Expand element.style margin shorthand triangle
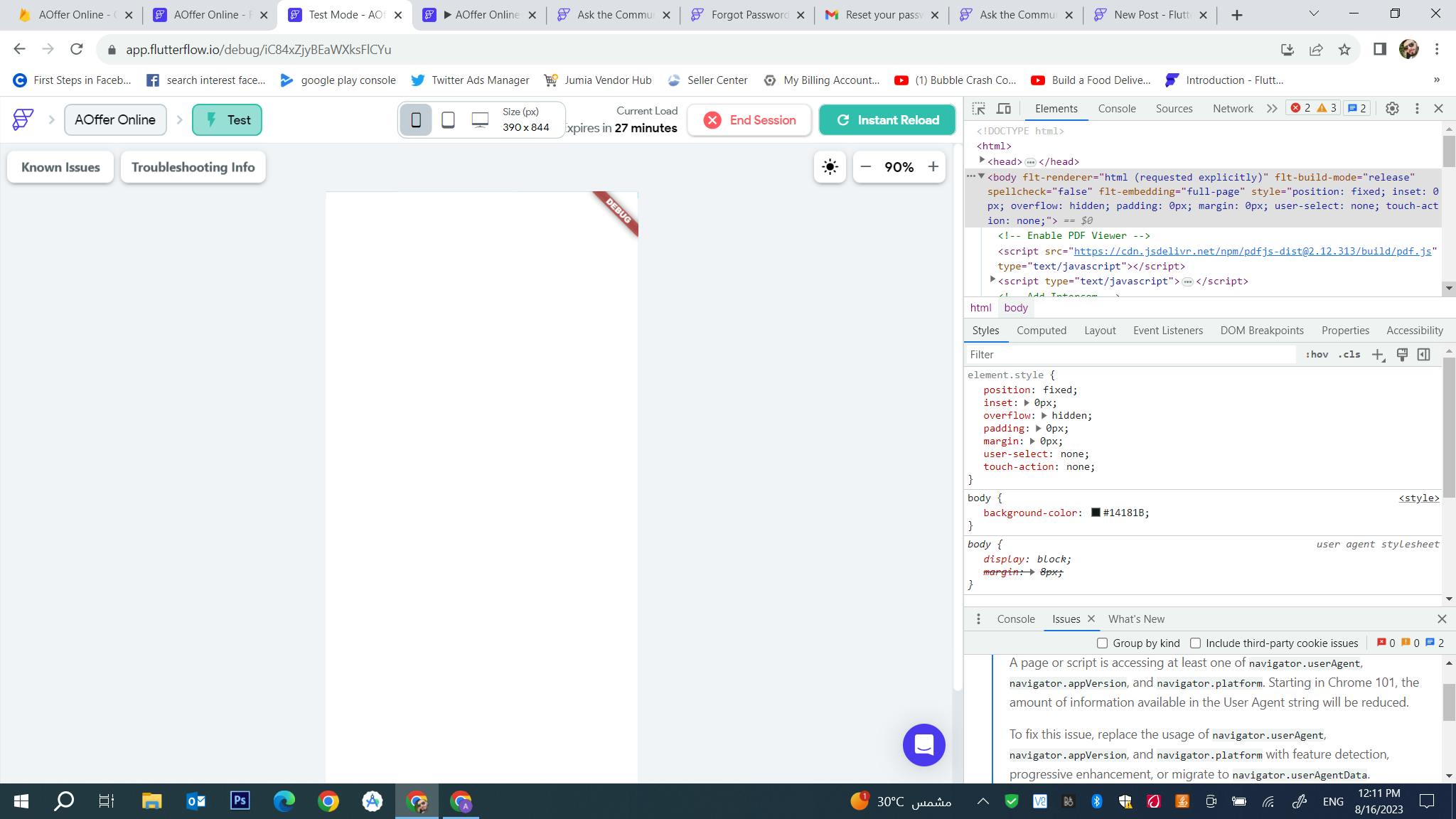 tap(1032, 441)
